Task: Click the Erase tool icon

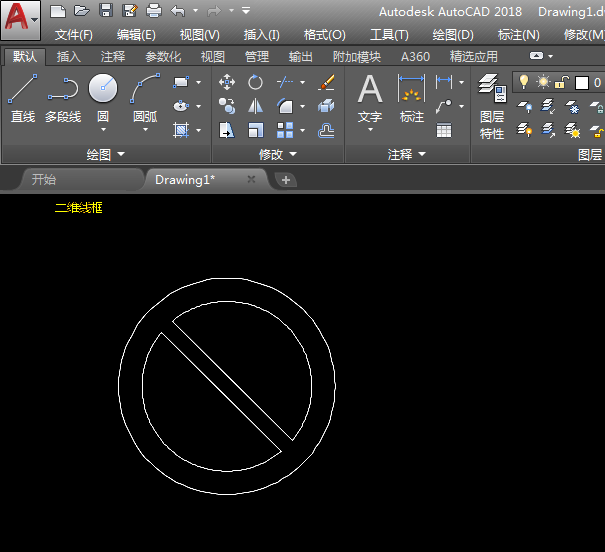Action: click(326, 82)
